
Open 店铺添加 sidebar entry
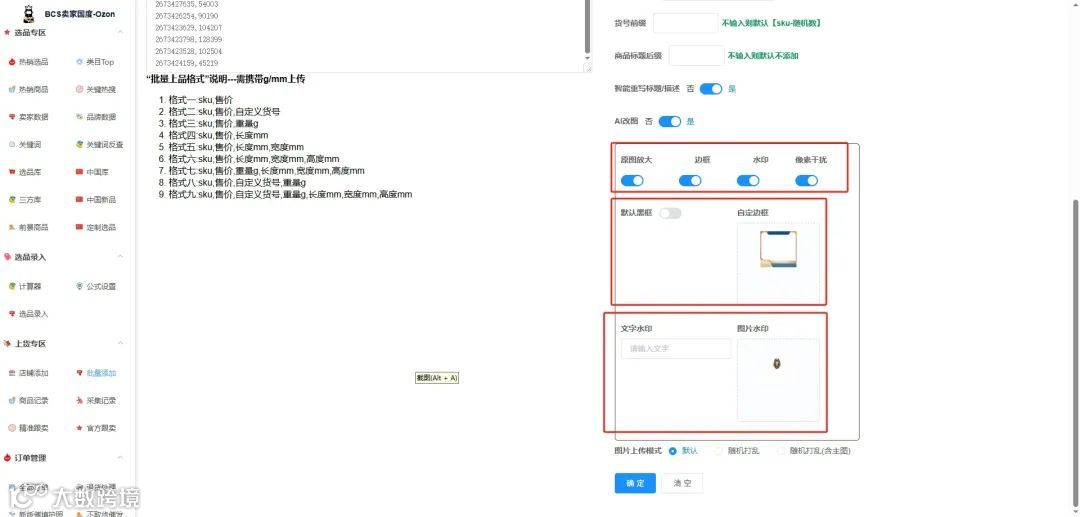click(28, 373)
